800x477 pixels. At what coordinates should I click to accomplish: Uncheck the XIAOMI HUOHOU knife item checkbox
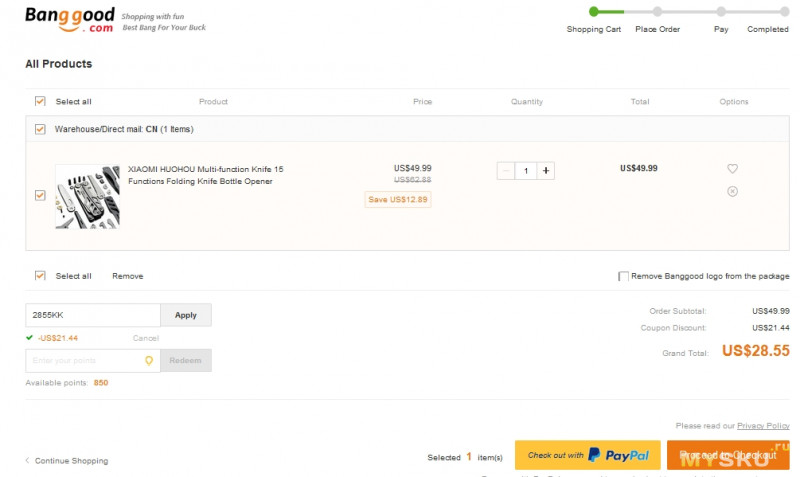pyautogui.click(x=40, y=195)
